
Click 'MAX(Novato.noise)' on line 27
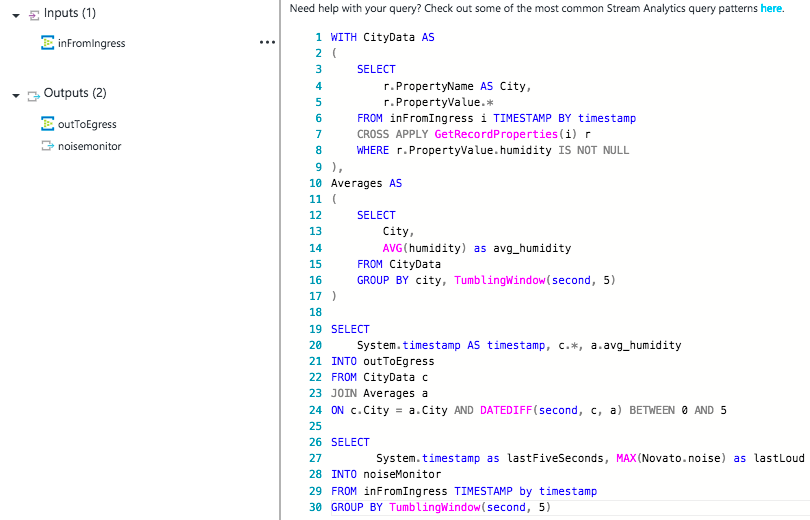point(671,459)
